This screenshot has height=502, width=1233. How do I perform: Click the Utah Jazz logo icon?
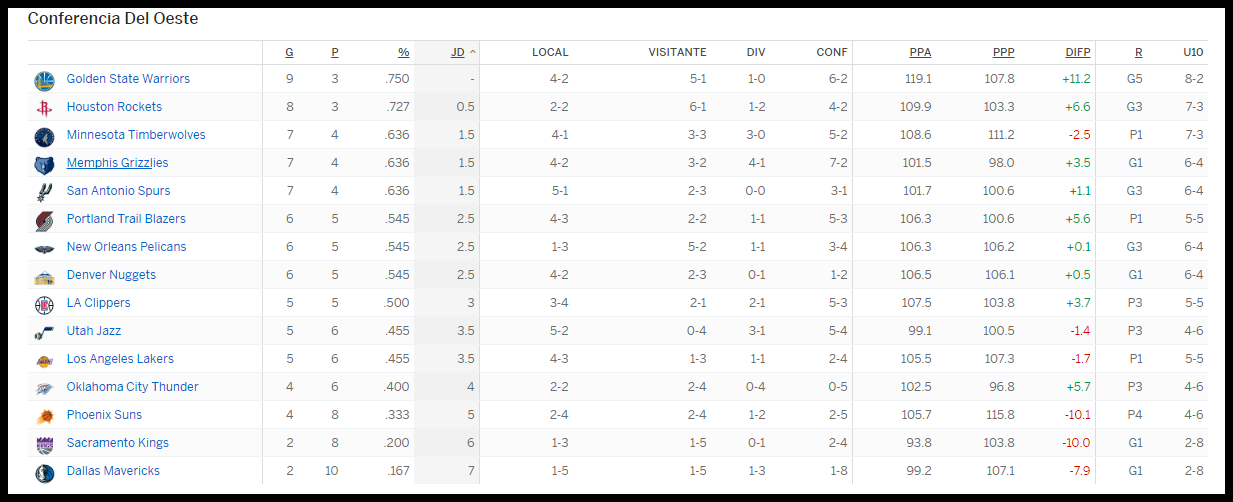tap(44, 332)
